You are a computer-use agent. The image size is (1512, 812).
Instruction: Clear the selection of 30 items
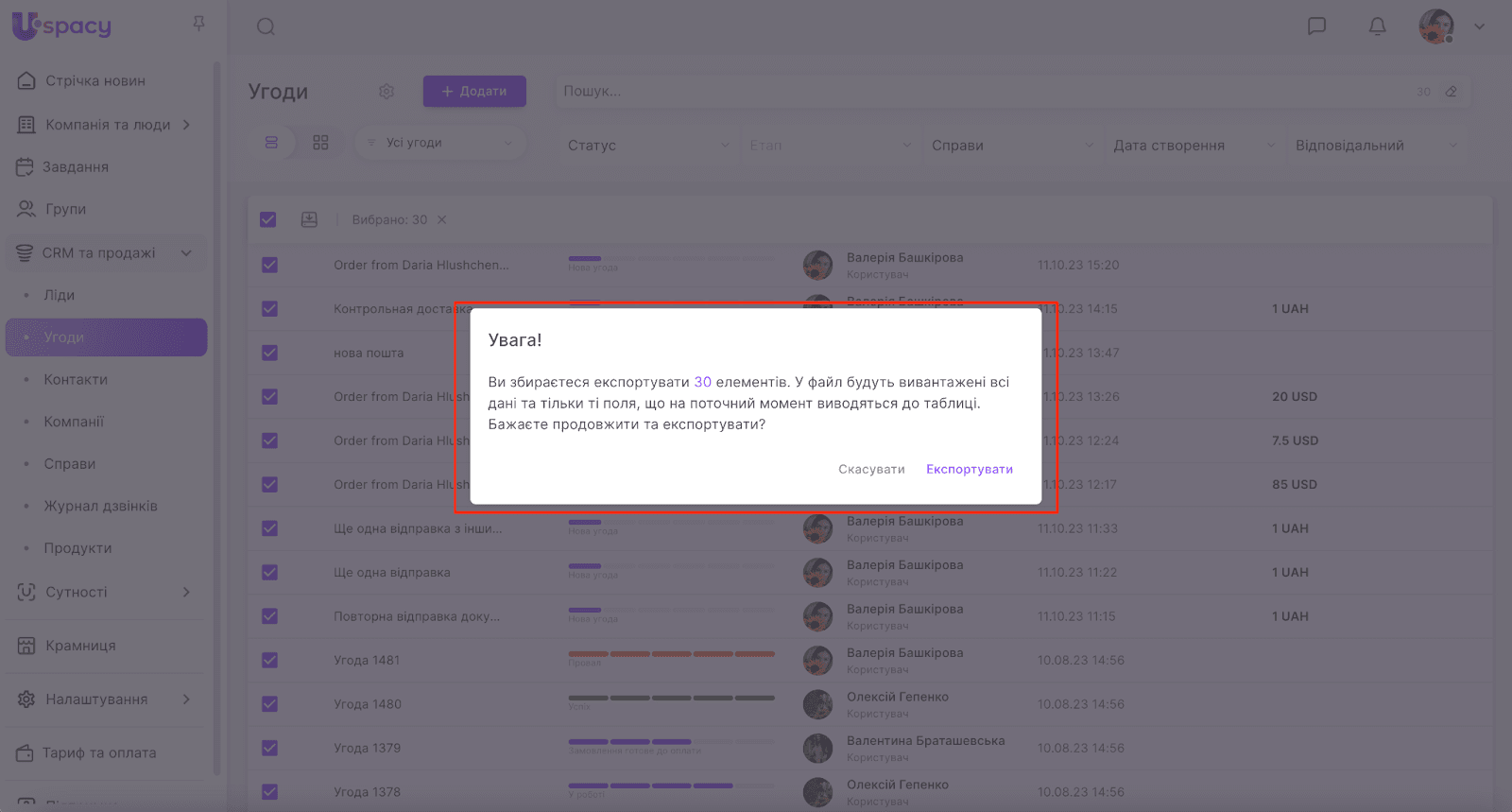coord(441,219)
